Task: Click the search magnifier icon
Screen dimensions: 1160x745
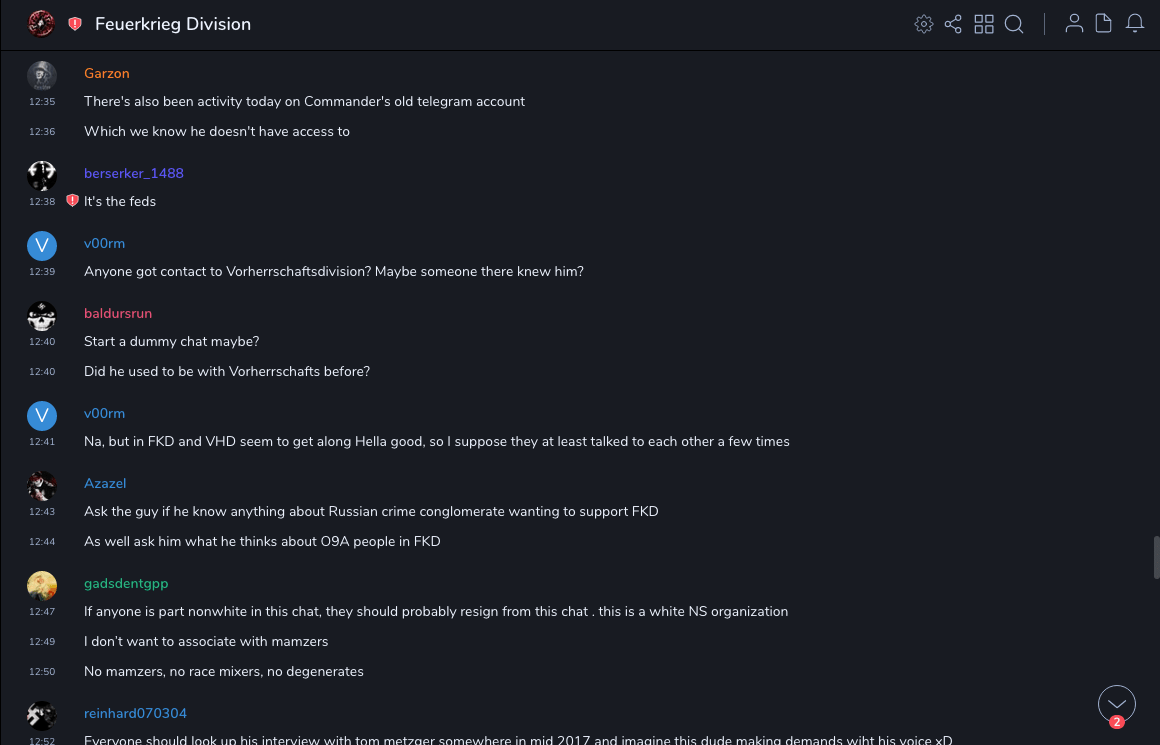Action: pos(1014,24)
